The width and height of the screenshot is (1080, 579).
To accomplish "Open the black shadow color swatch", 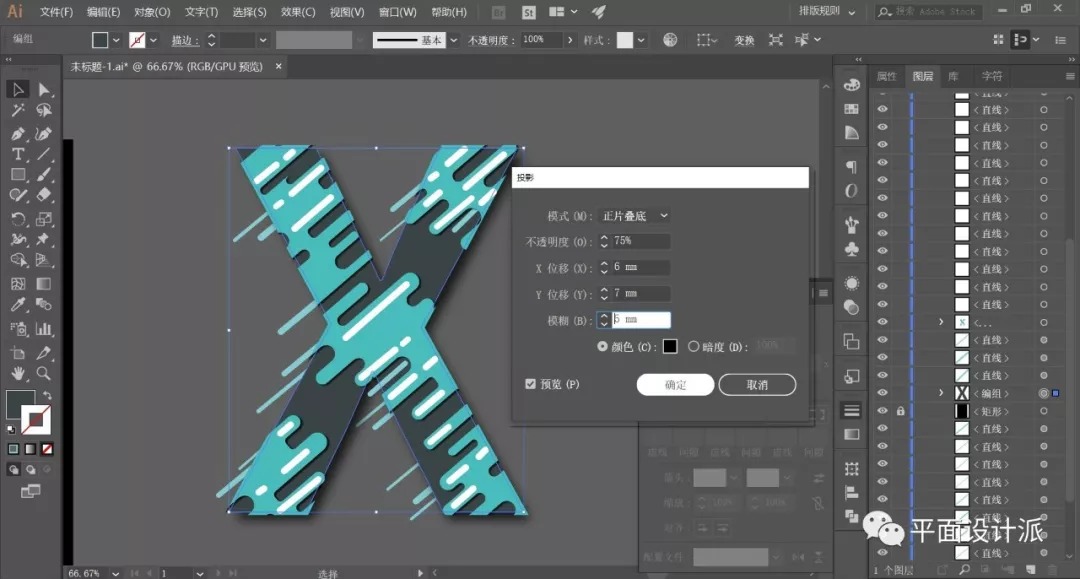I will click(669, 346).
